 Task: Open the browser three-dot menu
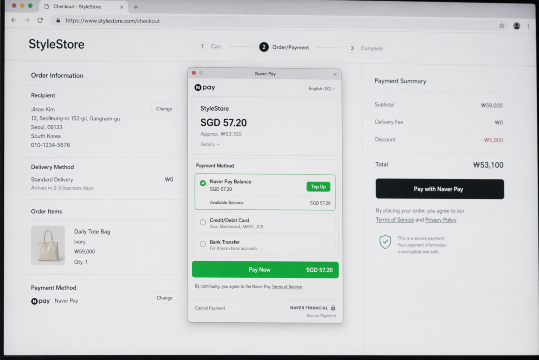click(528, 26)
